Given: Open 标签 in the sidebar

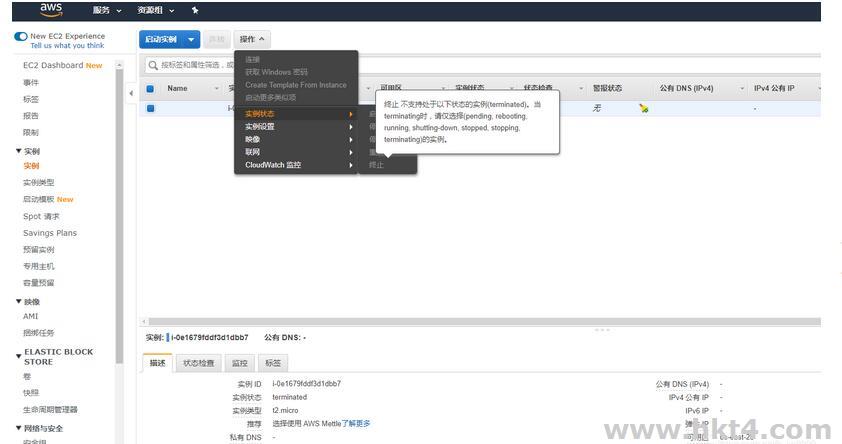Looking at the screenshot, I should click(x=31, y=99).
